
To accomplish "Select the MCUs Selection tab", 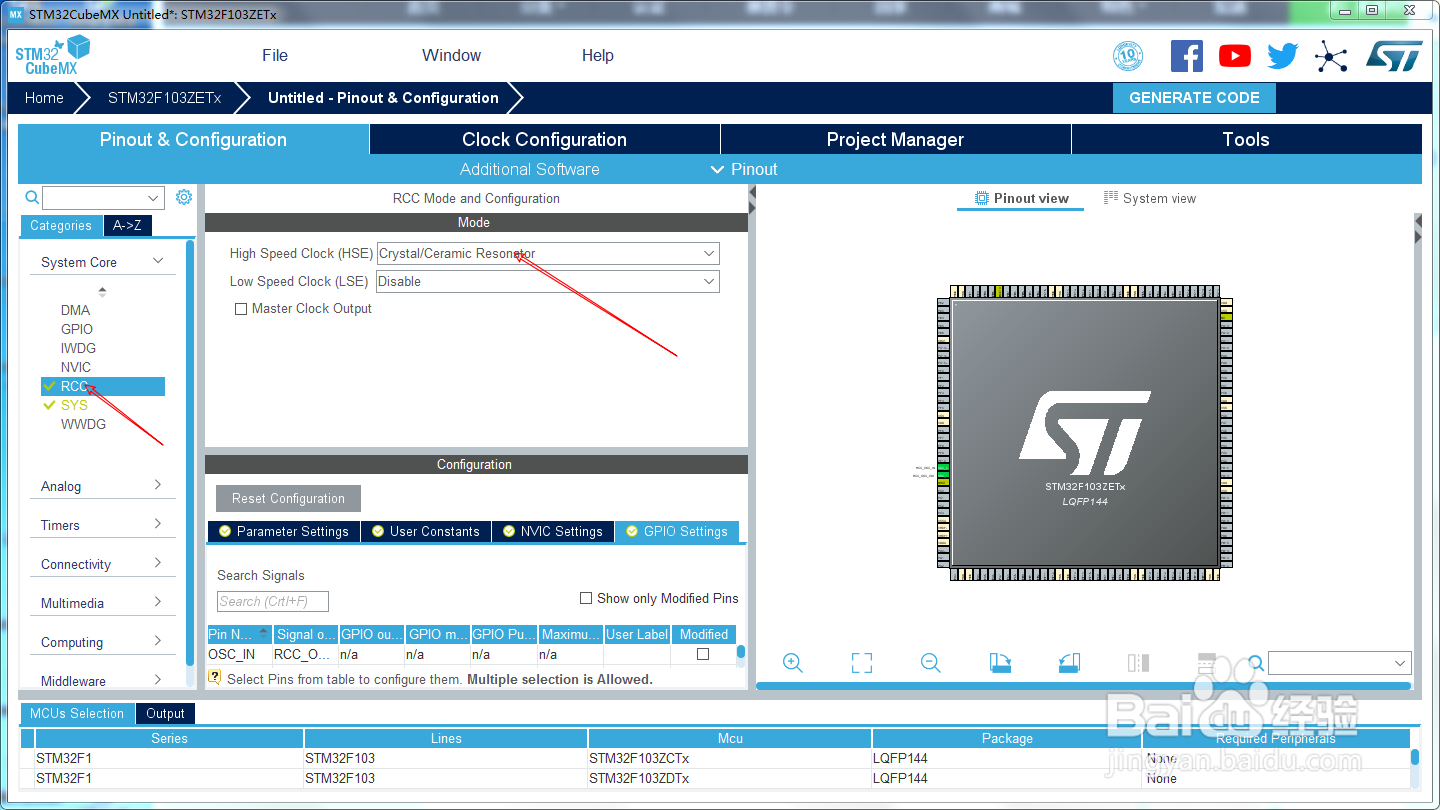I will click(x=77, y=713).
